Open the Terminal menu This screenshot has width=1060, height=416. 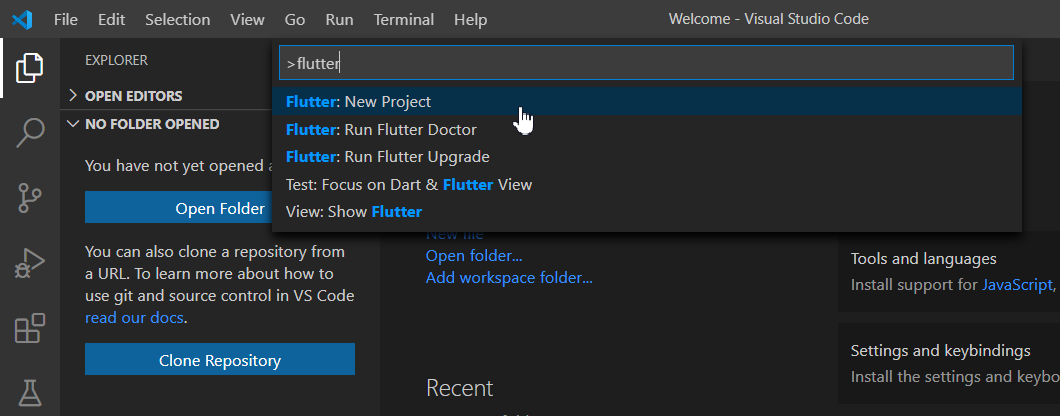click(x=406, y=20)
